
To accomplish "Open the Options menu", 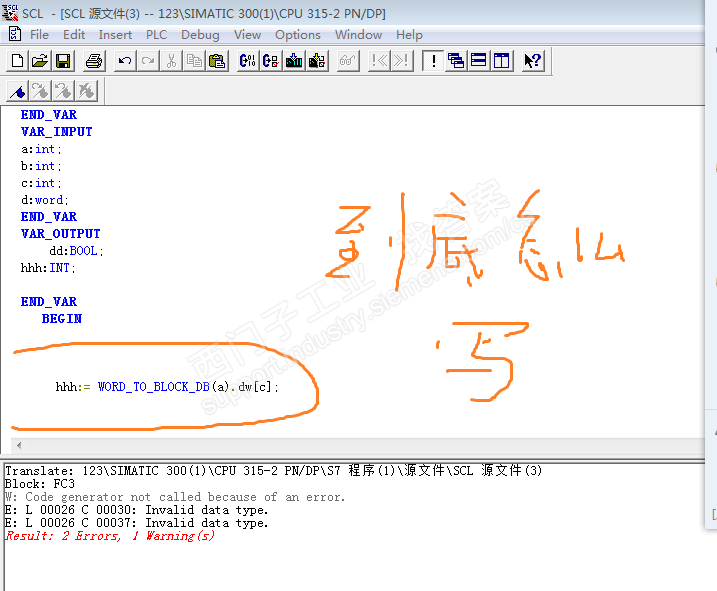I will click(298, 35).
